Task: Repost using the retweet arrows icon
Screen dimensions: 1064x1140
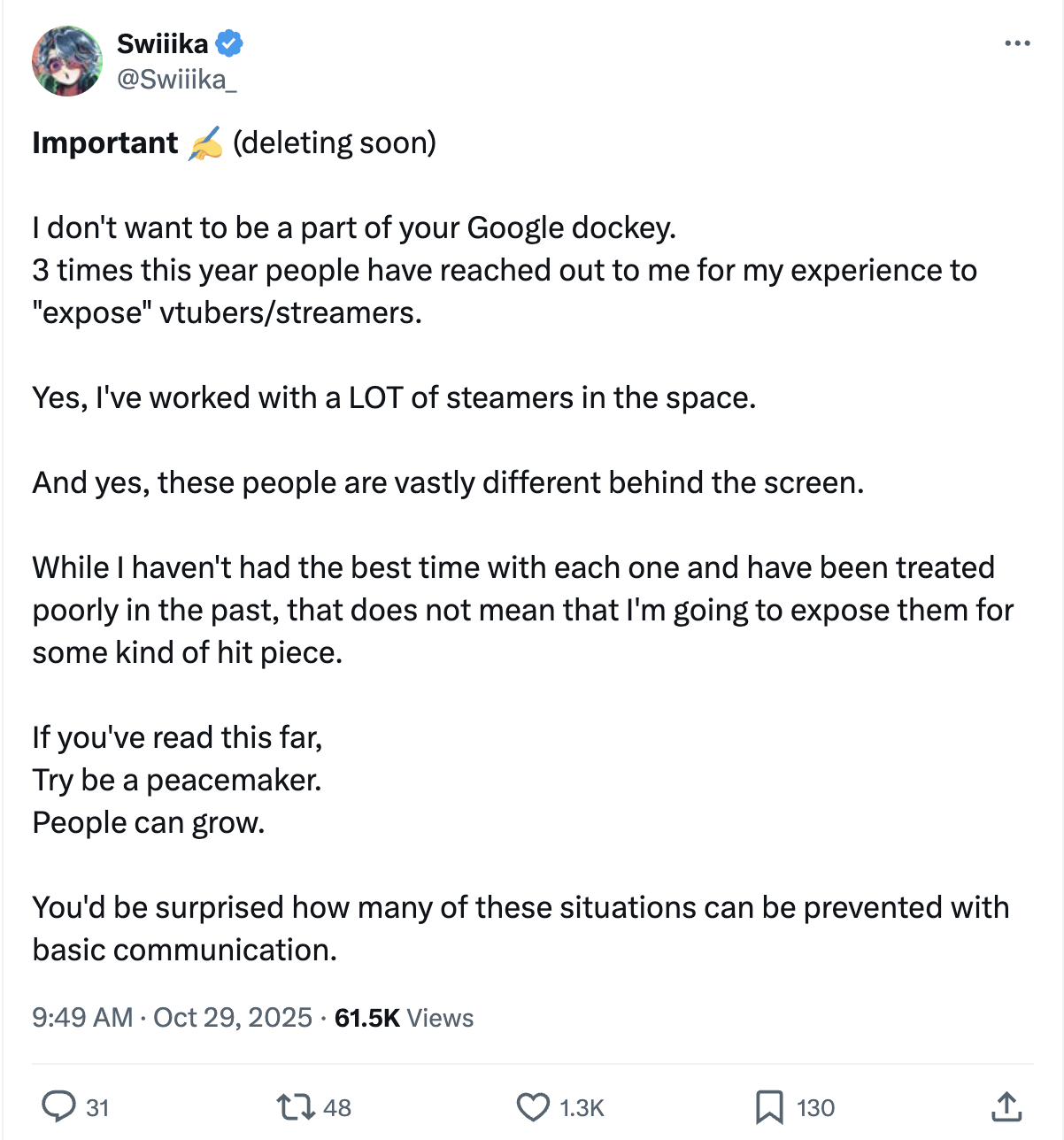Action: 295,1107
